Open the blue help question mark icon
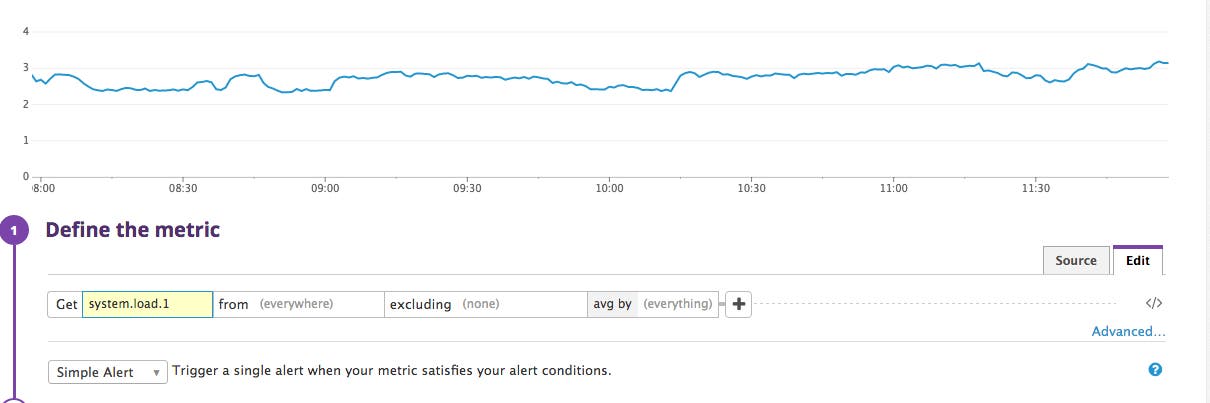Image resolution: width=1210 pixels, height=403 pixels. (x=1155, y=370)
